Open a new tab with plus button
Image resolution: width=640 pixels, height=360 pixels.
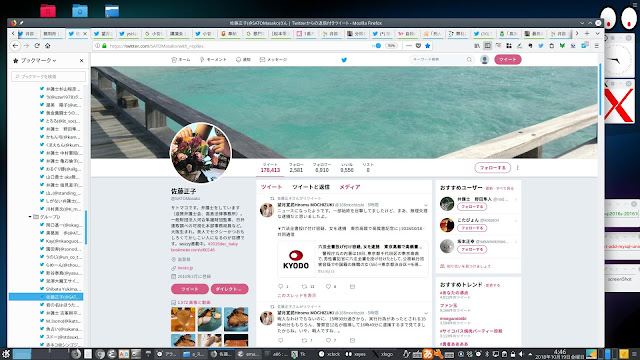pyautogui.click(x=587, y=33)
